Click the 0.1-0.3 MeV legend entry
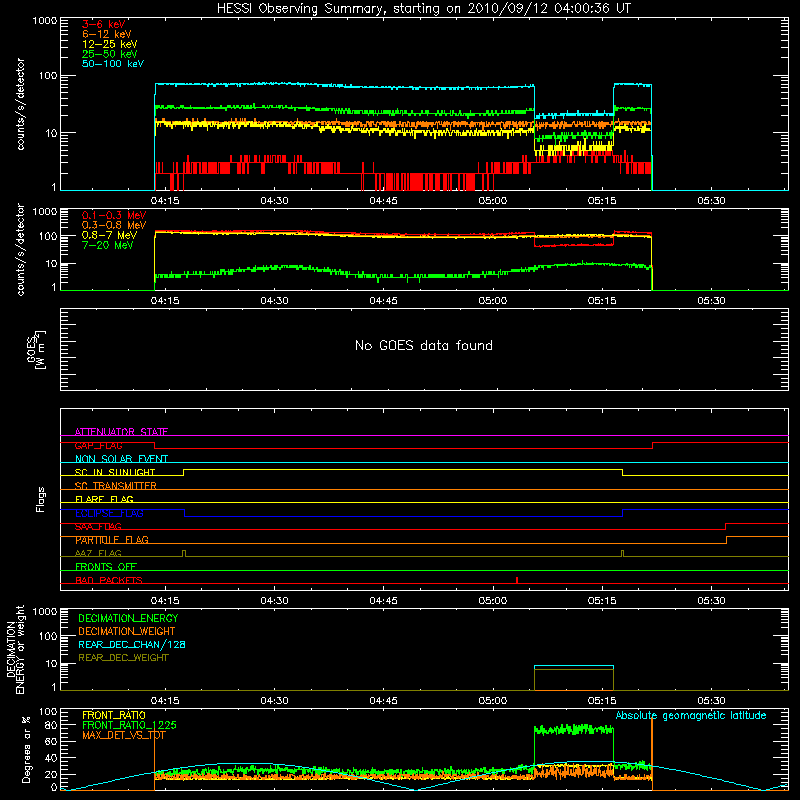800x800 pixels. tap(114, 215)
